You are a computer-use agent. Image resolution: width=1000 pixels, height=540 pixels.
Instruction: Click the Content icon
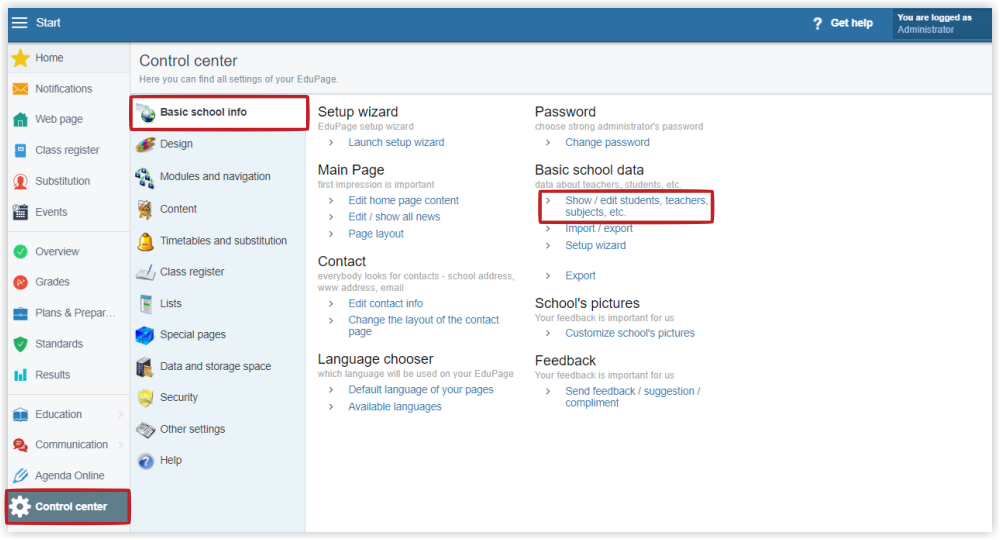[145, 209]
